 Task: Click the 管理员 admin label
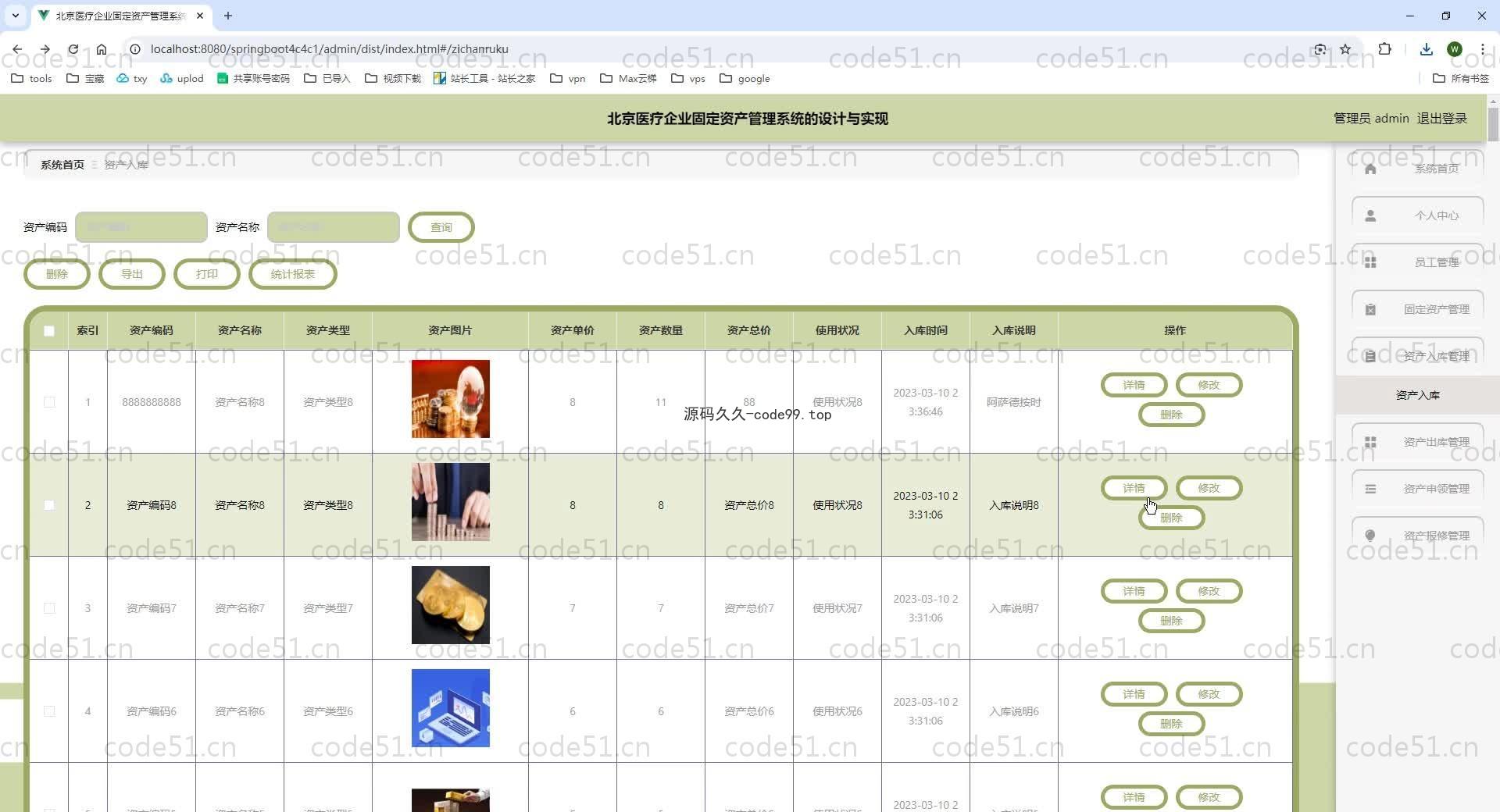(1371, 119)
